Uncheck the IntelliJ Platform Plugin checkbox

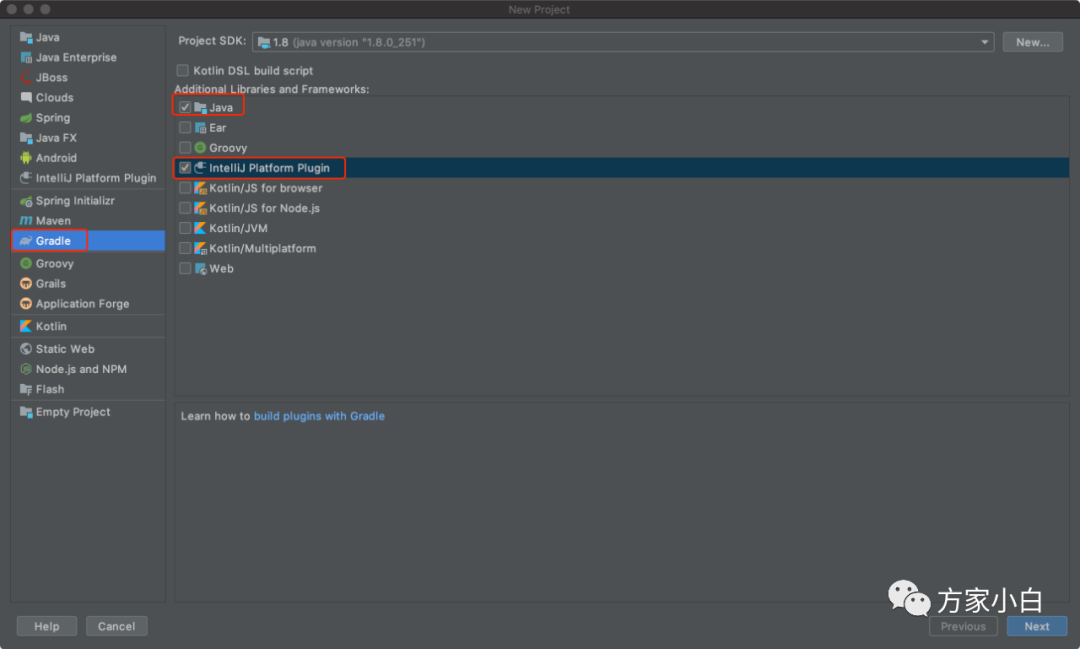click(185, 167)
